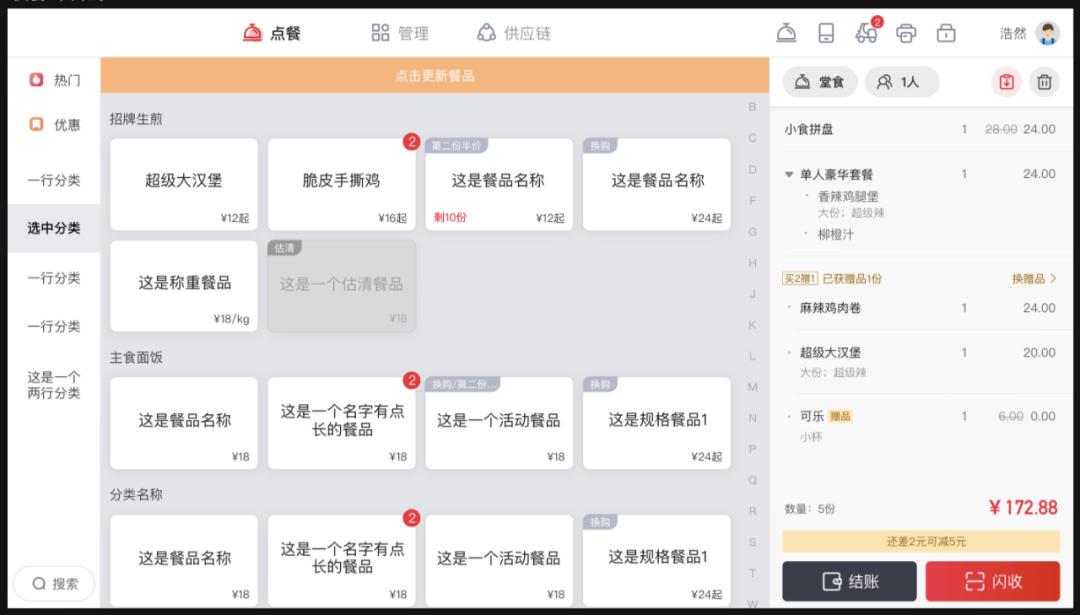Toggle the 堂食 dine-in mode
1080x615 pixels.
point(819,82)
